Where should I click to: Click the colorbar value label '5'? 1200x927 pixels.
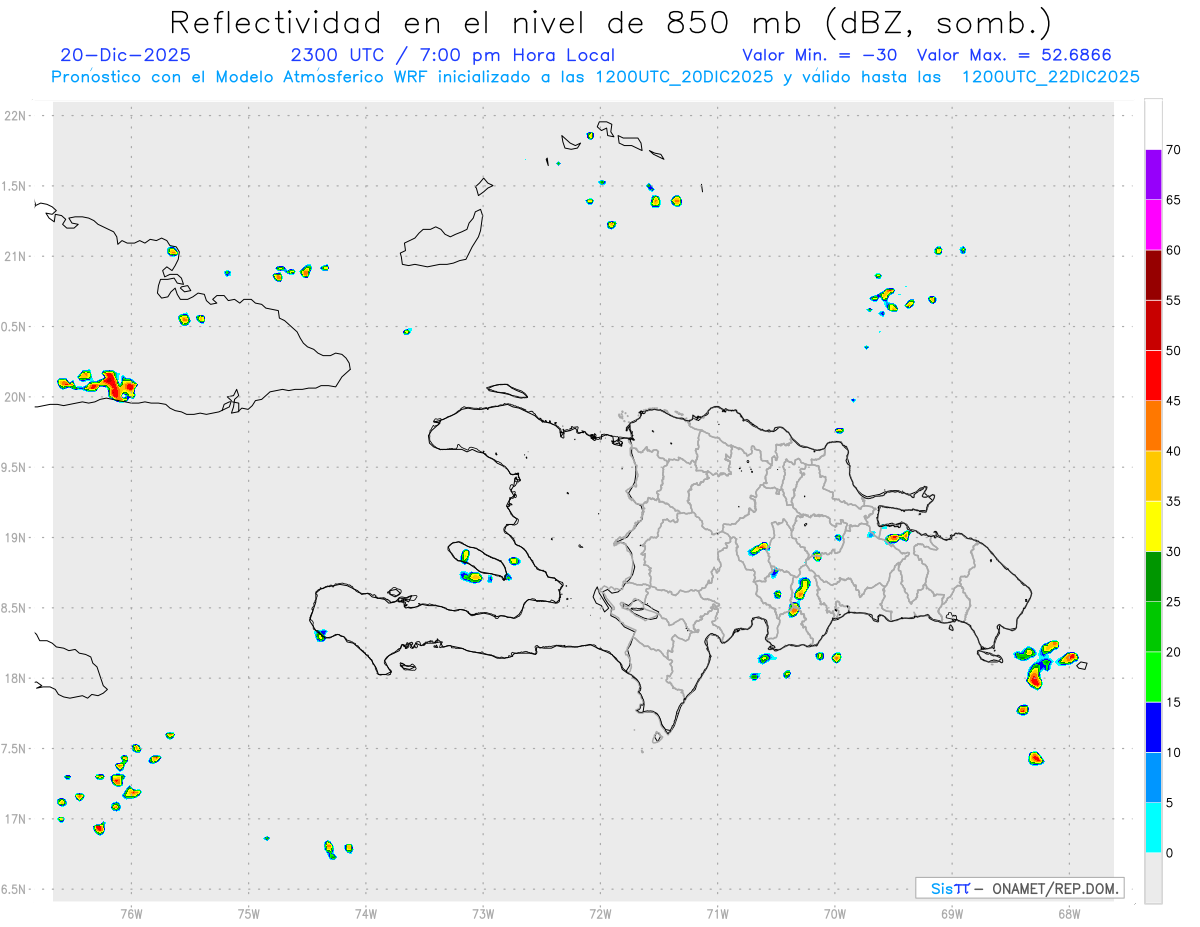click(1171, 803)
